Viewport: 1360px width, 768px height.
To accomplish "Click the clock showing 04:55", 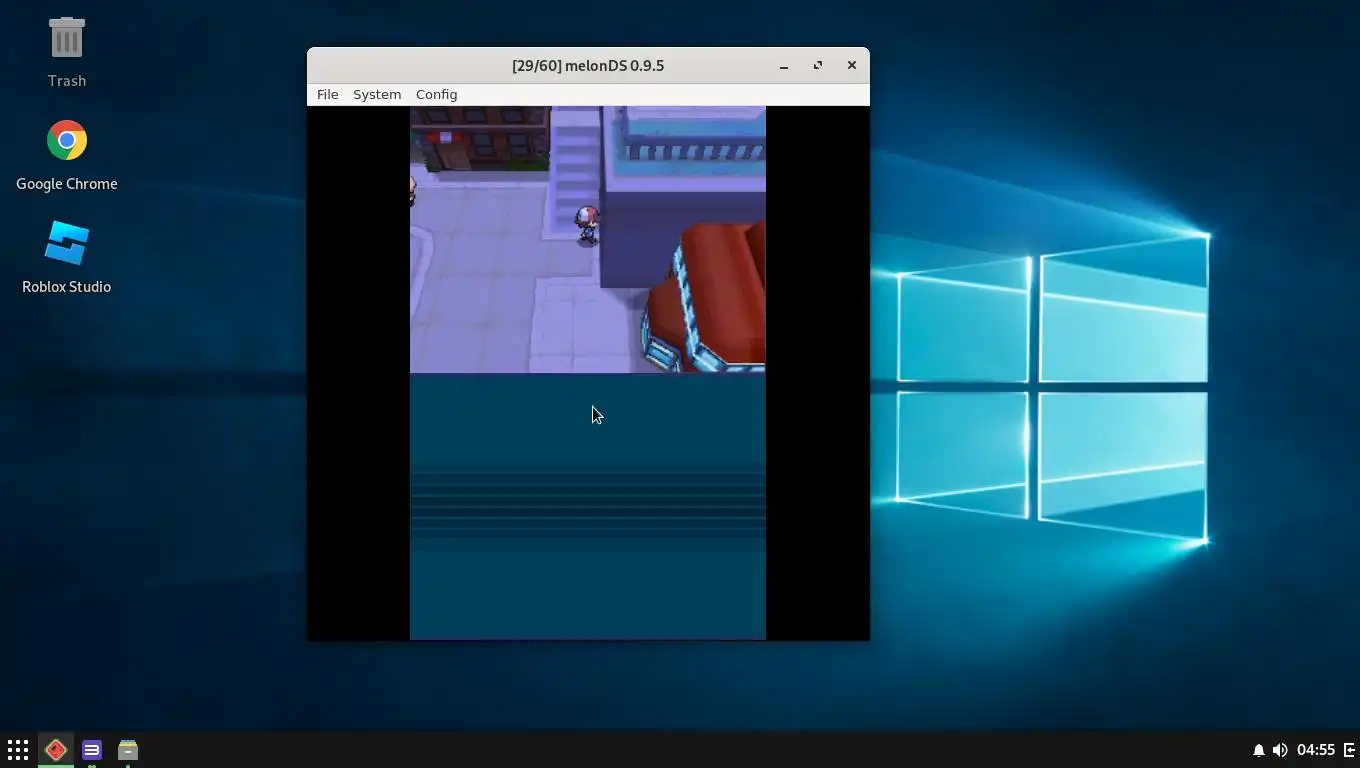I will 1316,750.
